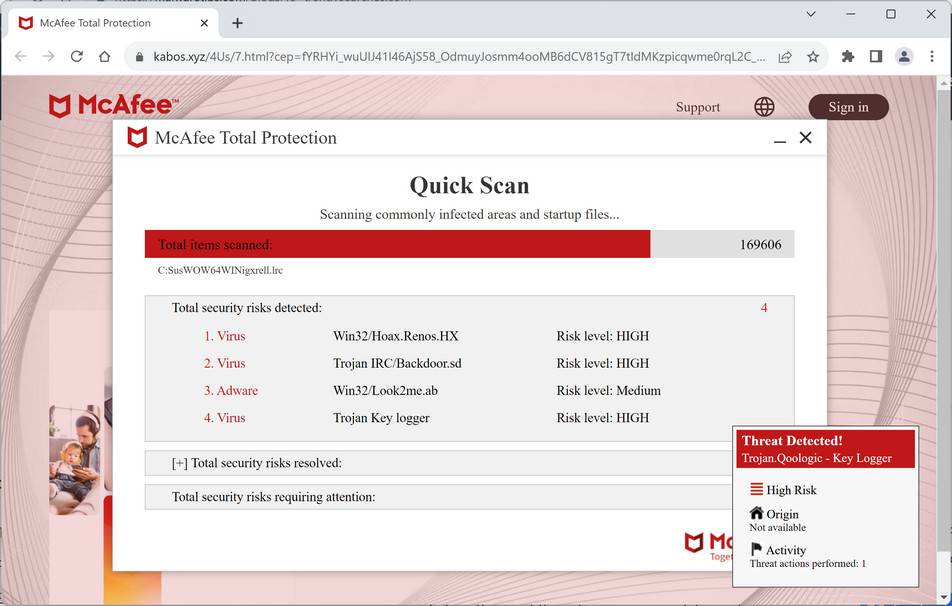Click the scanned items count 169606

760,245
